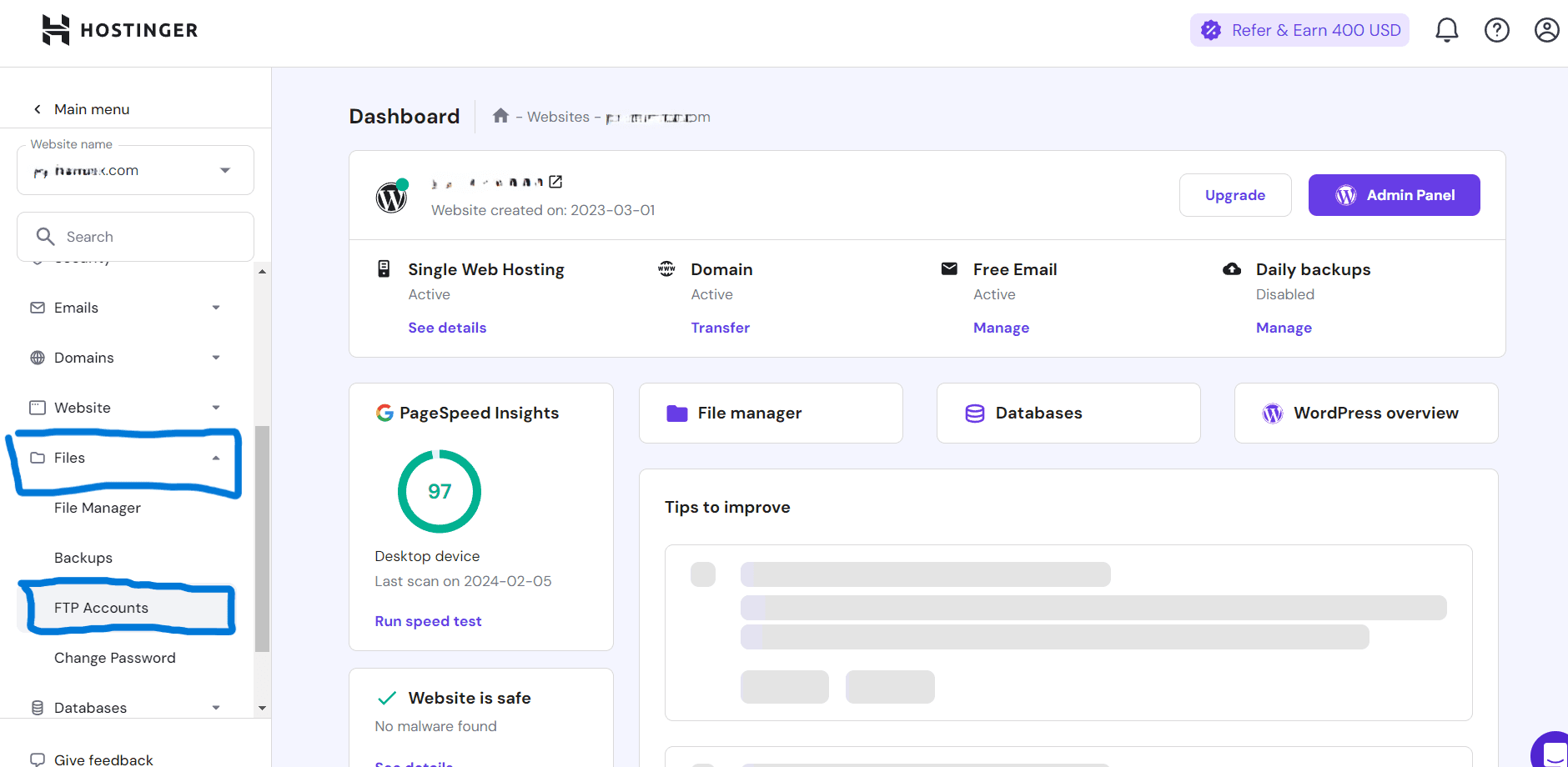Click the Databases stack icon in card

click(x=975, y=414)
